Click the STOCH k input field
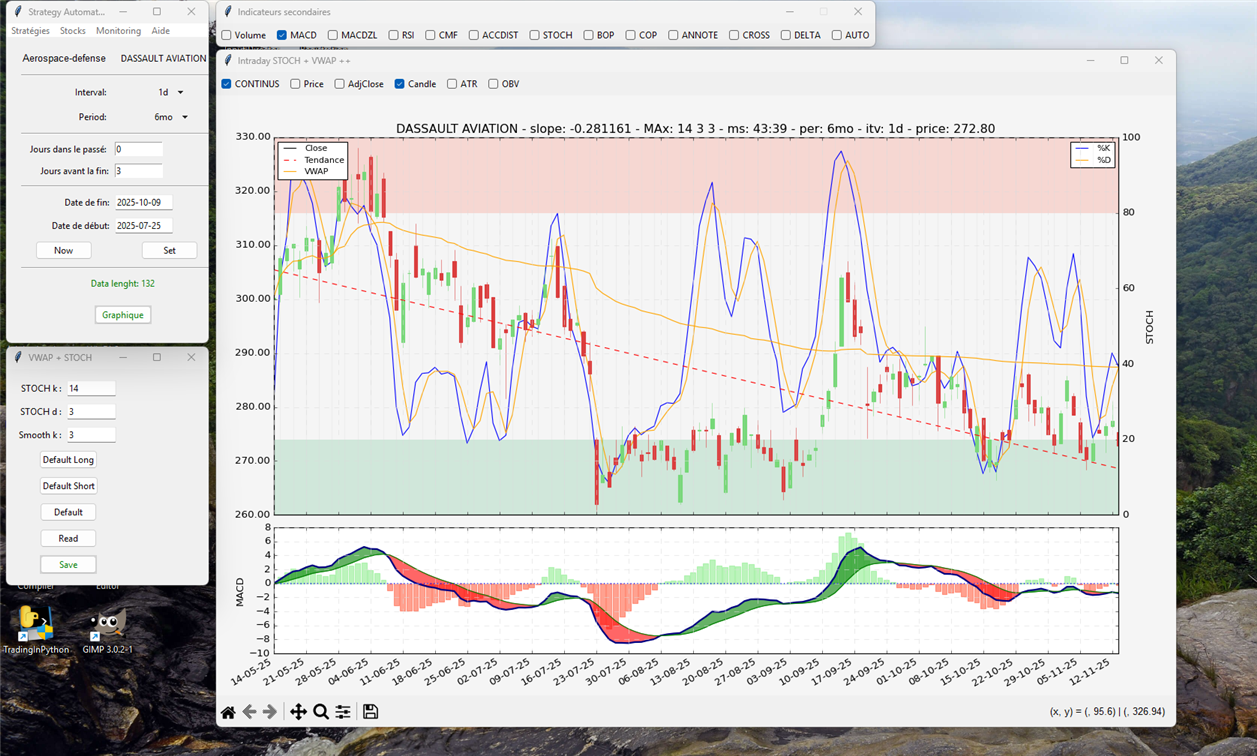This screenshot has width=1257, height=756. [91, 388]
